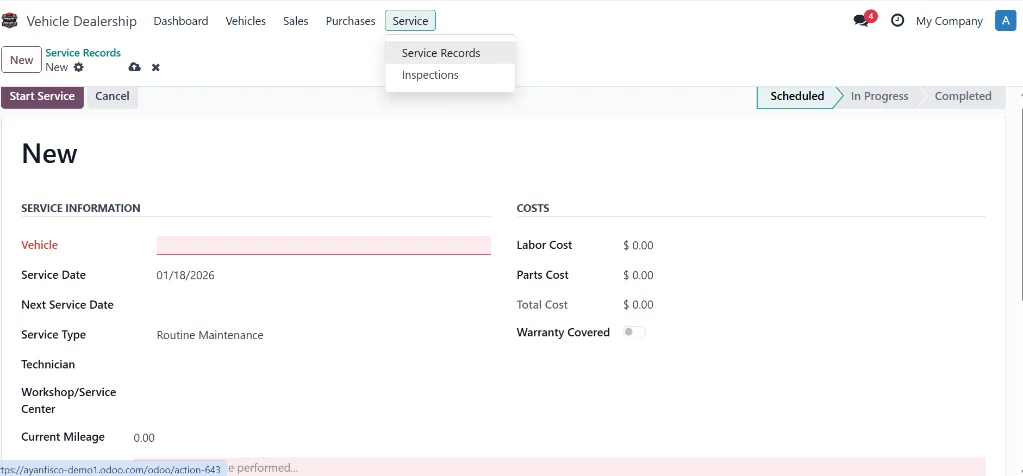Click the SERVICE INFORMATION section heading
1023x476 pixels.
click(x=81, y=209)
